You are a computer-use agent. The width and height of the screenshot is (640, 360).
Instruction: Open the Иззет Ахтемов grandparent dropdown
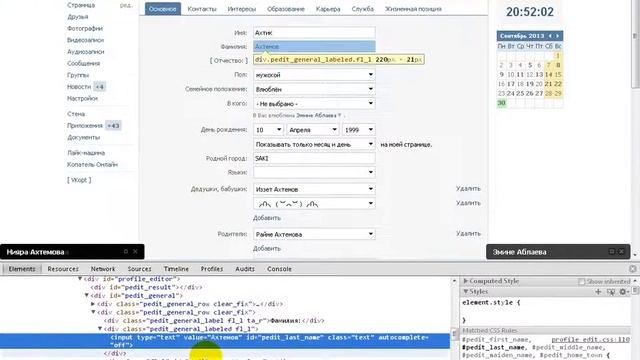tap(314, 189)
